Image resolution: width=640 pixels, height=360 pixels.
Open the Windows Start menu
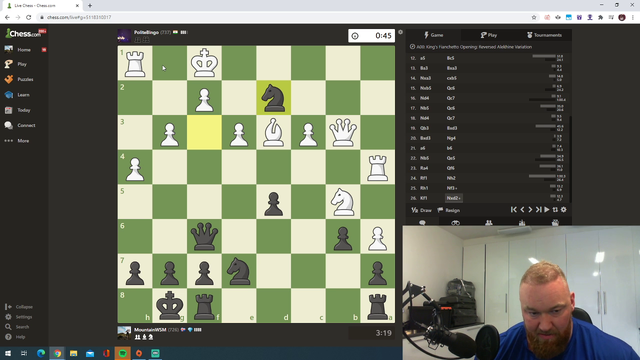(x=8, y=353)
